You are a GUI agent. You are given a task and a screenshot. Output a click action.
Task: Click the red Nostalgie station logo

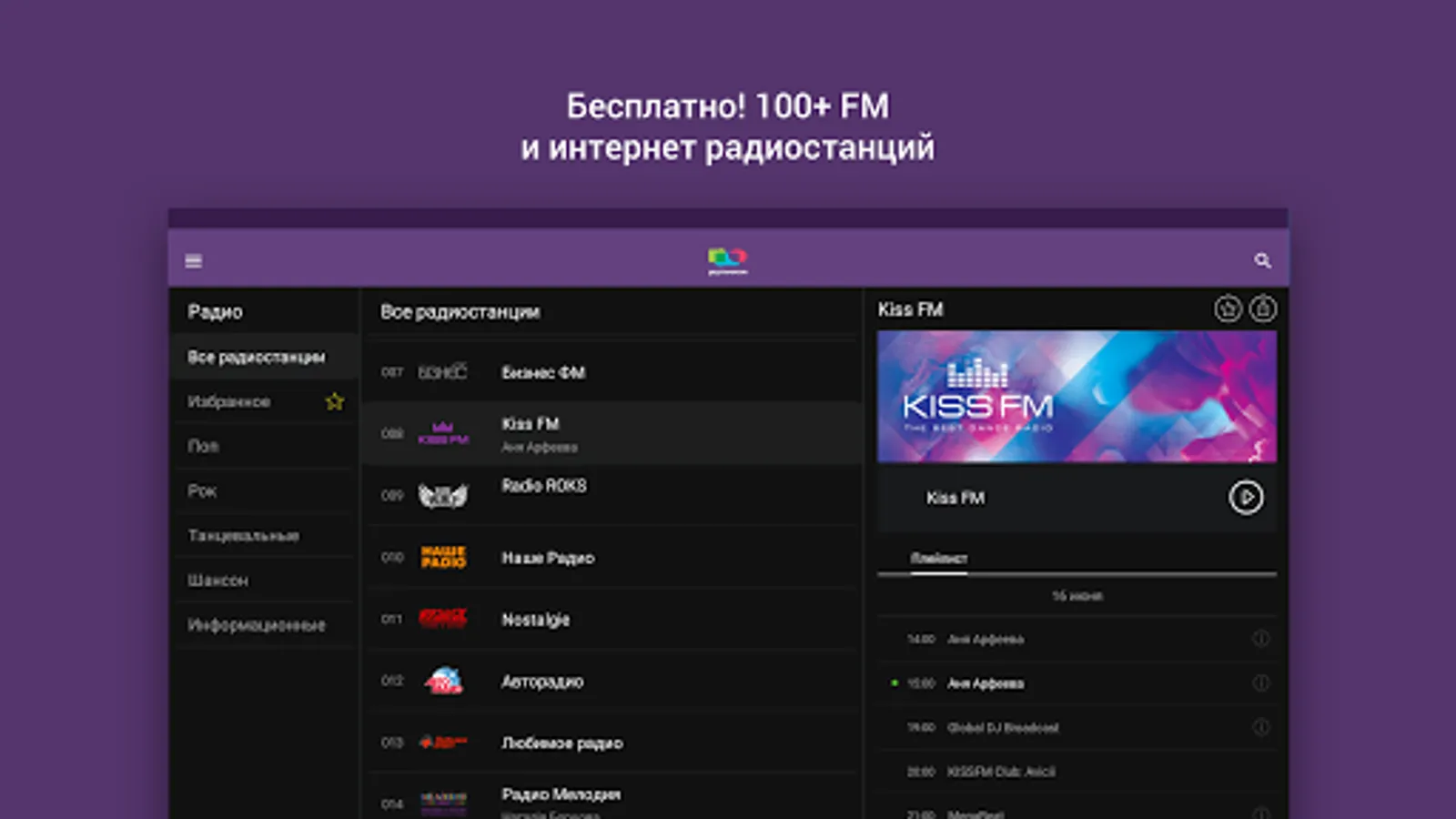[442, 619]
